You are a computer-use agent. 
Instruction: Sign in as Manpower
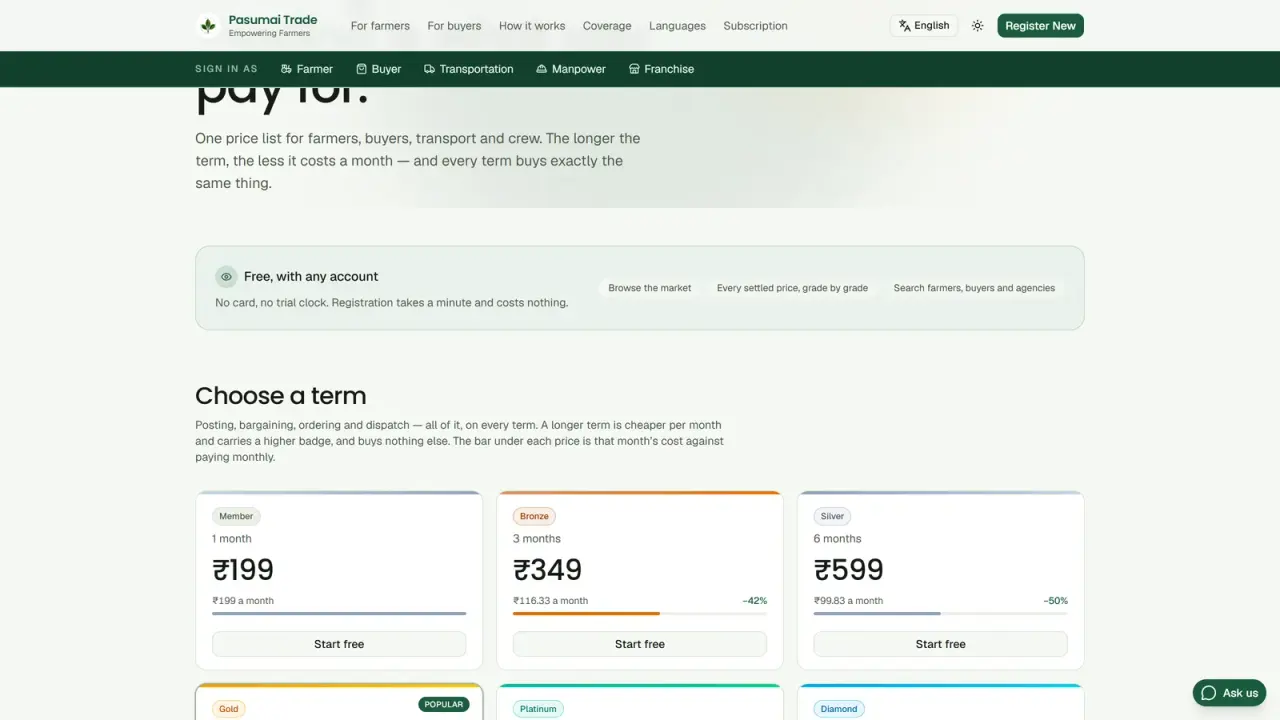[x=571, y=69]
